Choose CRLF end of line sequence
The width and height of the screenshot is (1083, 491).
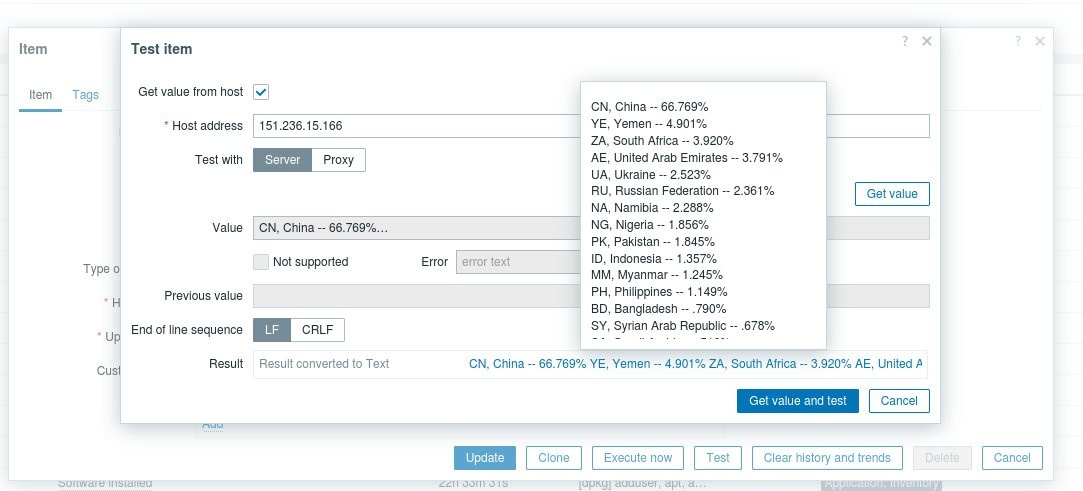click(x=317, y=330)
